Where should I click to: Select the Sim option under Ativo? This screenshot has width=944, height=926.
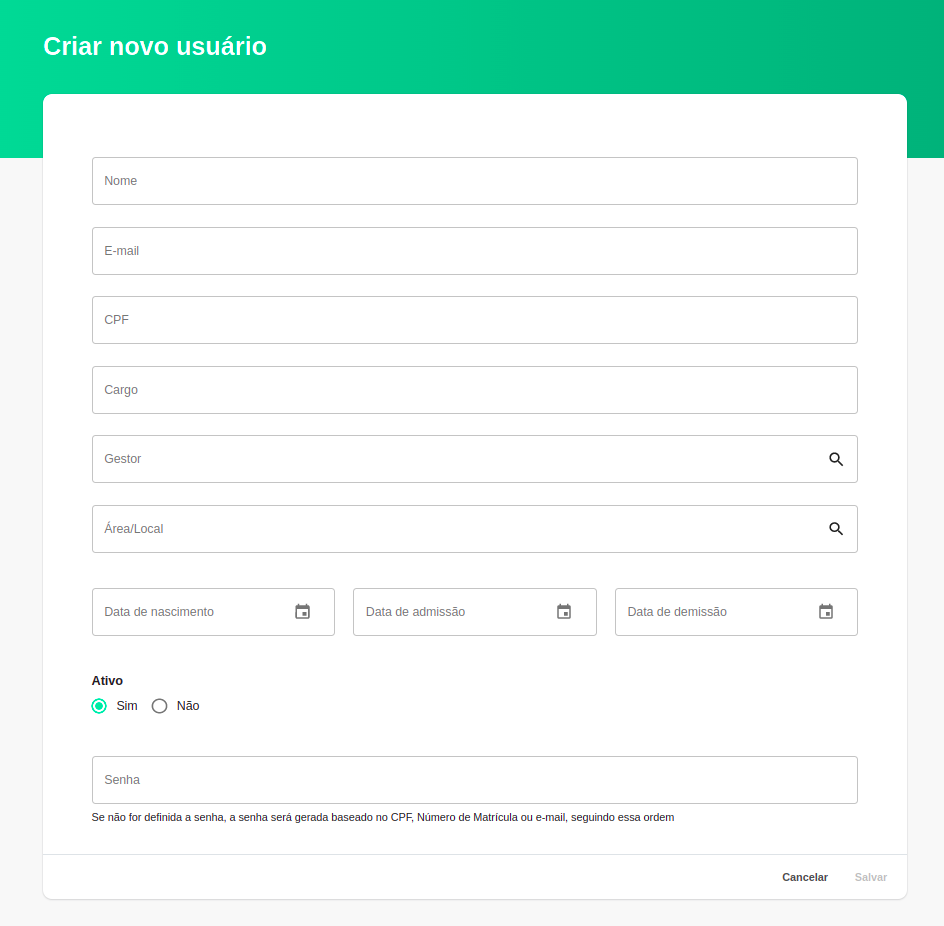point(99,705)
